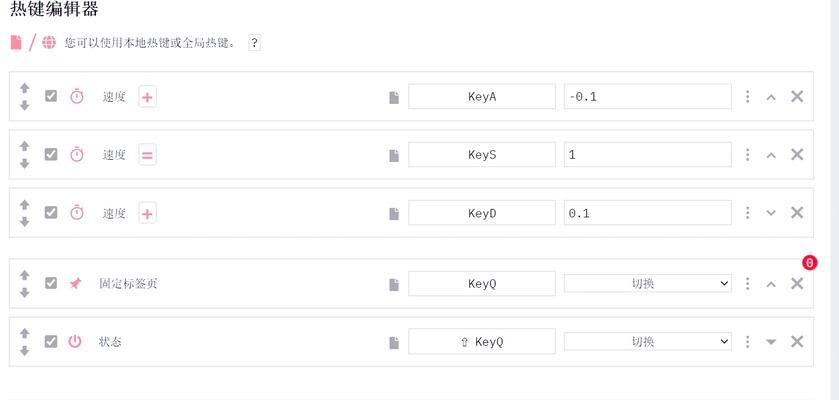
Task: Click the plus operator button in KeyD row
Action: (x=147, y=214)
